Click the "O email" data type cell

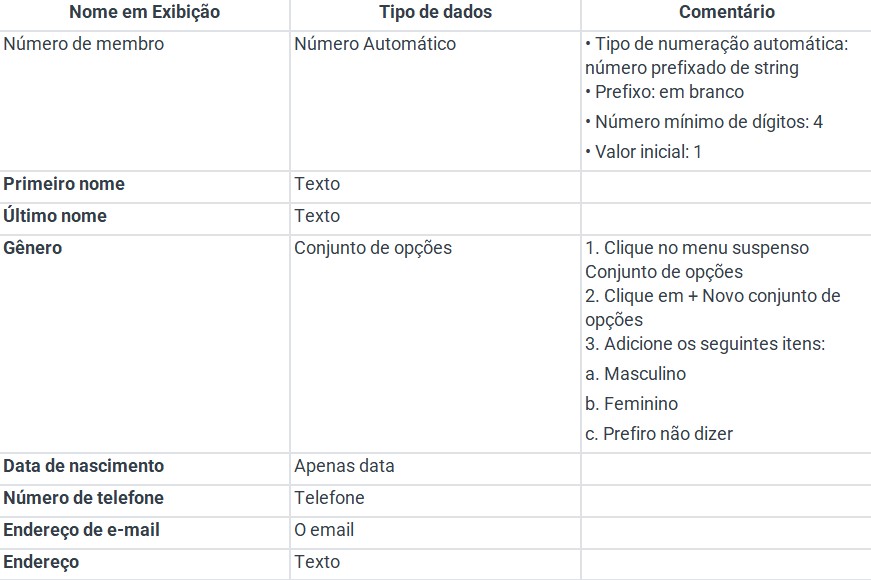324,530
